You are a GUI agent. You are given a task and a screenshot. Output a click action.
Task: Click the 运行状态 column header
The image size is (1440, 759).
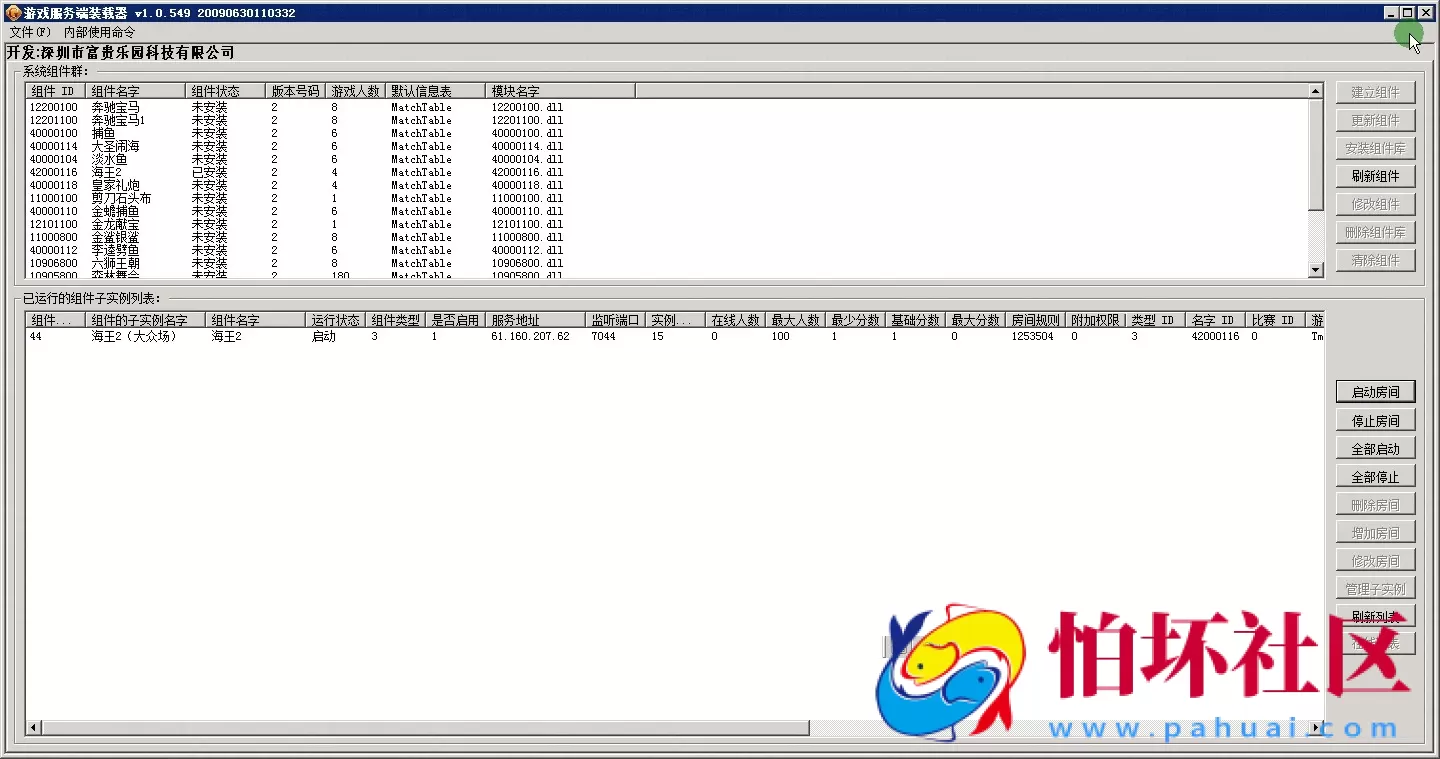coord(335,320)
